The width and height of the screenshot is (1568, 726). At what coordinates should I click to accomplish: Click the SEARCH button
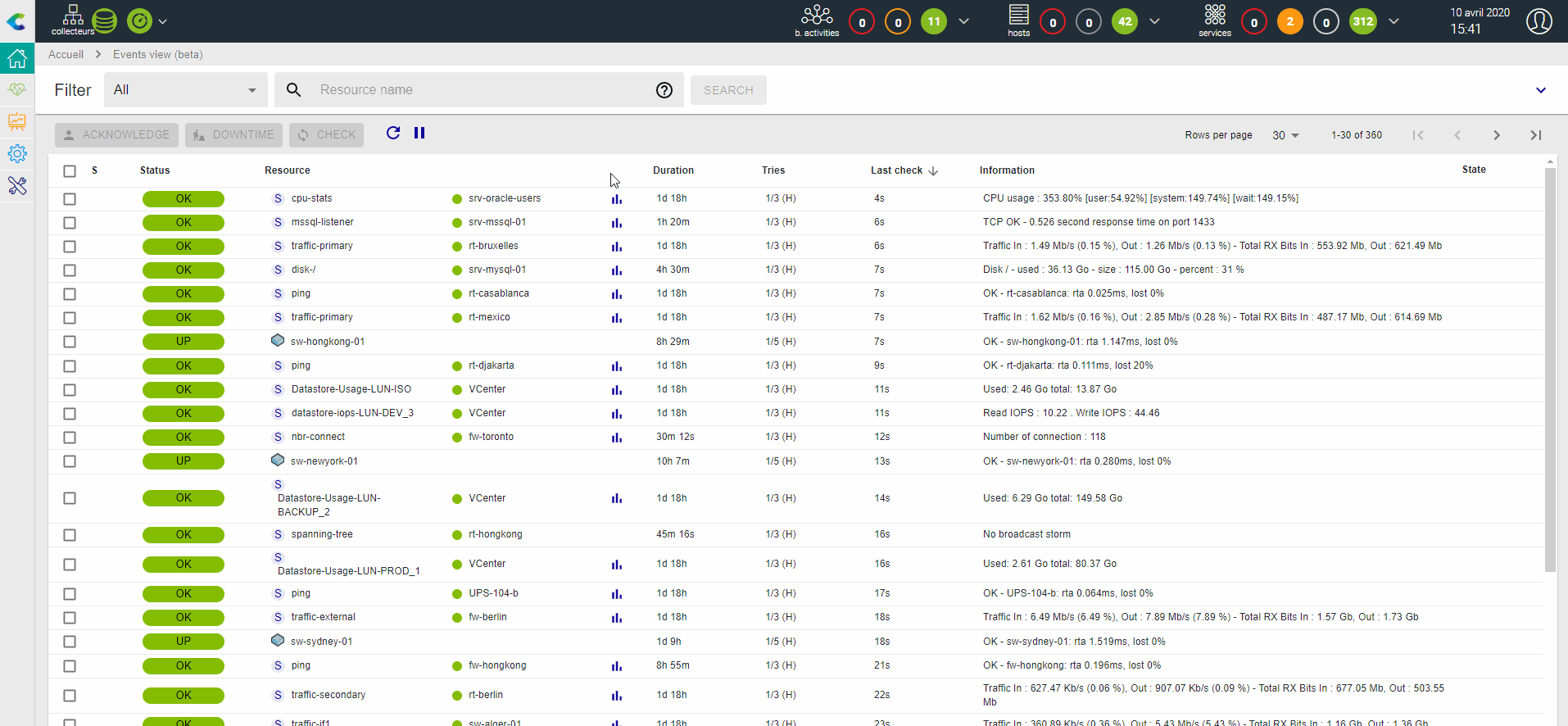(x=728, y=90)
